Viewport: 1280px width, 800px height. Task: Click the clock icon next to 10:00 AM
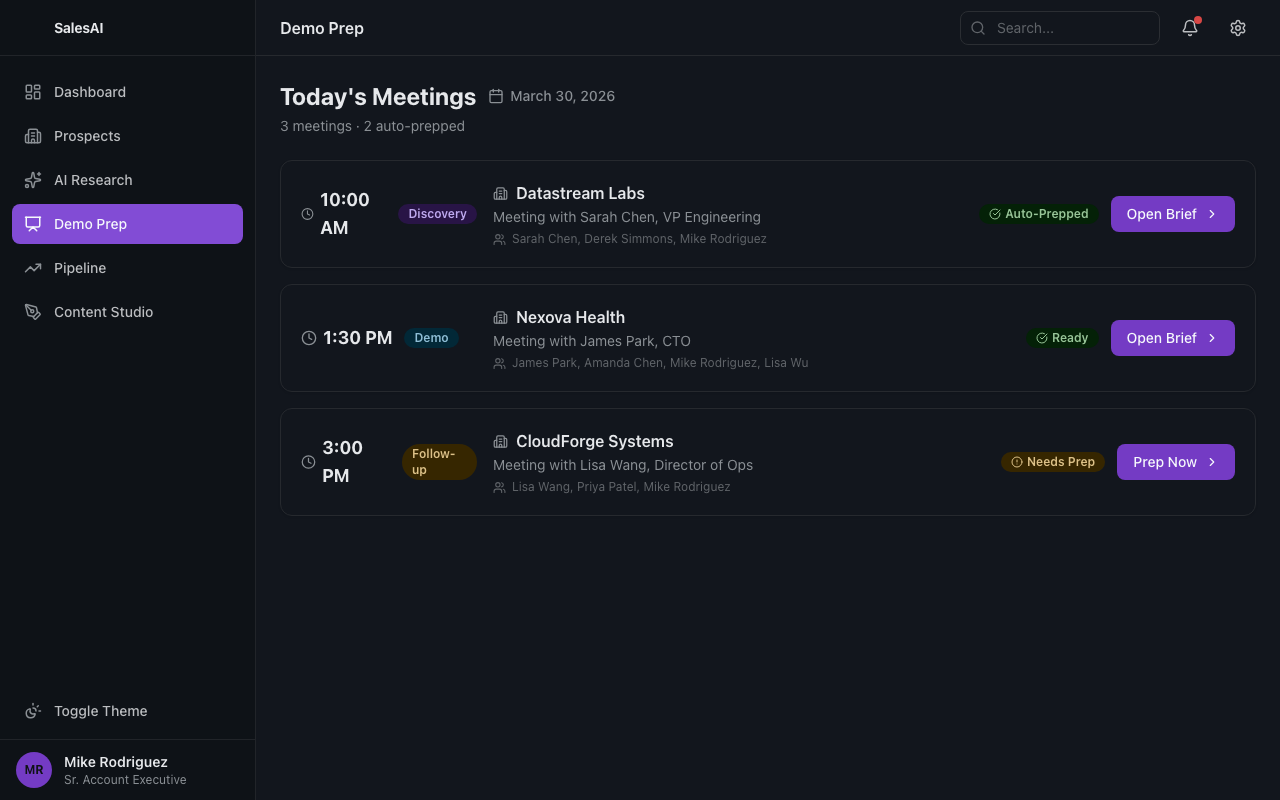(308, 214)
